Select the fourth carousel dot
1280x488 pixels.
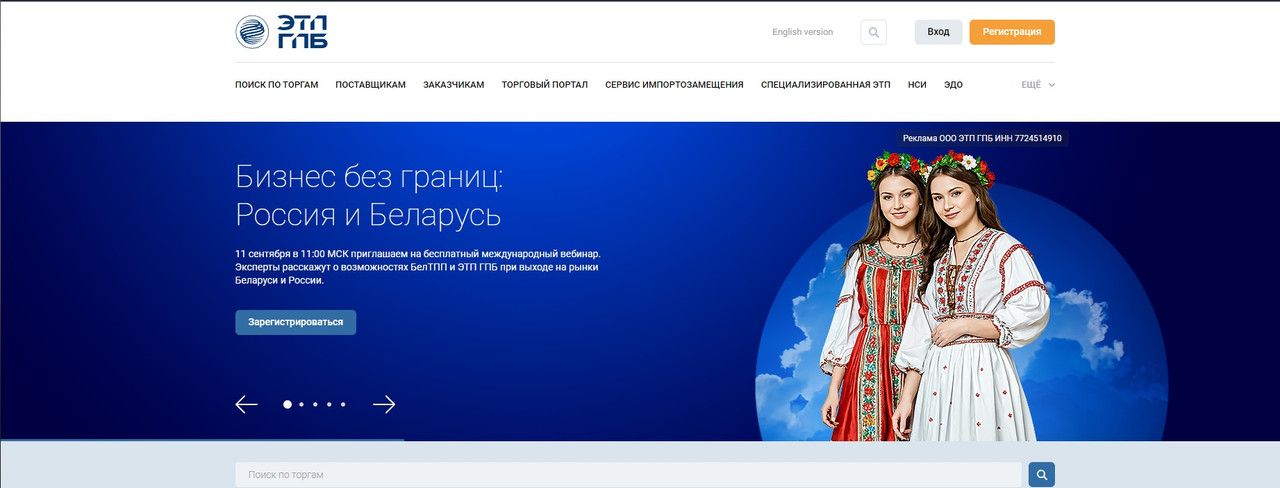329,404
